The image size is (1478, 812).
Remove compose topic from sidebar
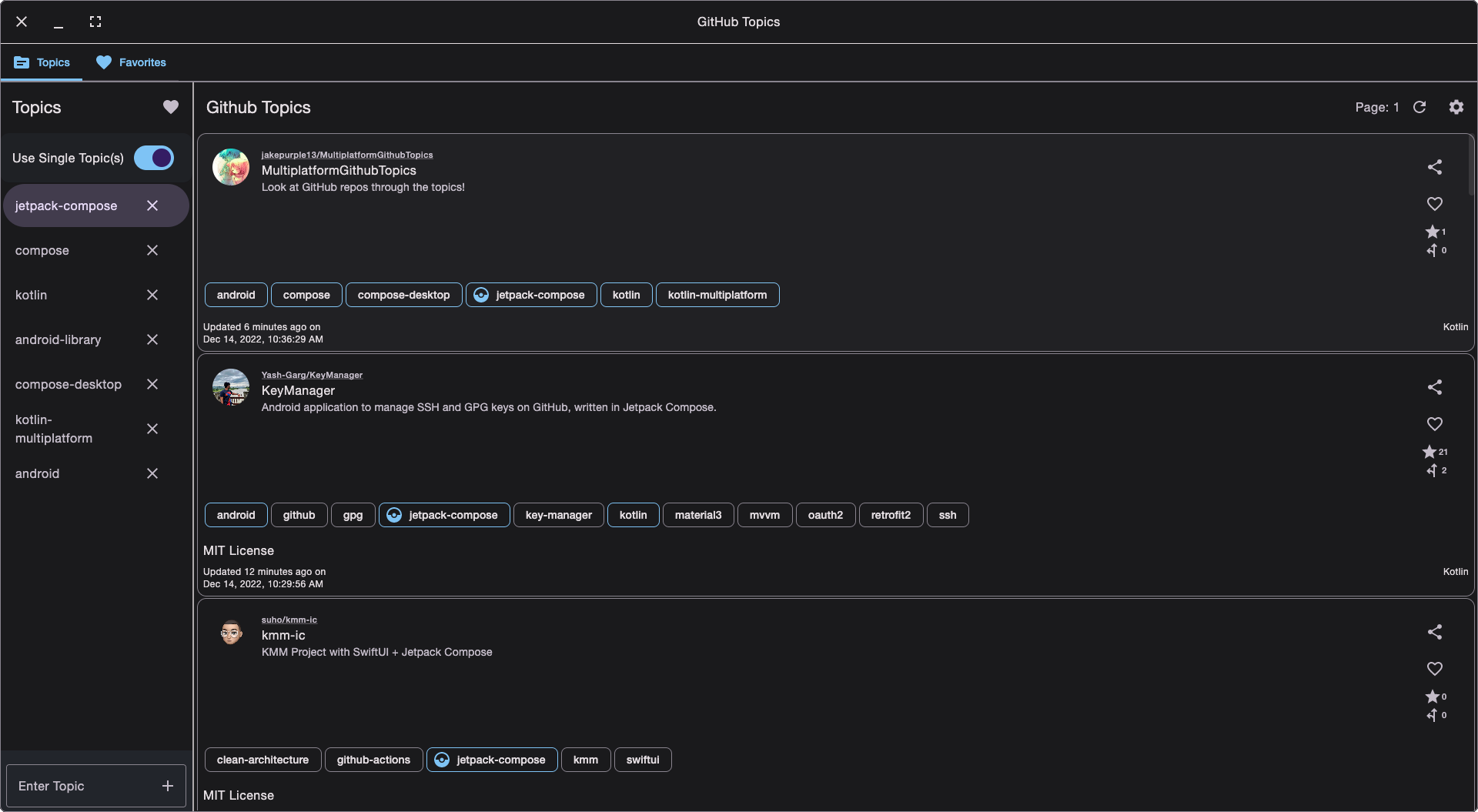pos(152,250)
